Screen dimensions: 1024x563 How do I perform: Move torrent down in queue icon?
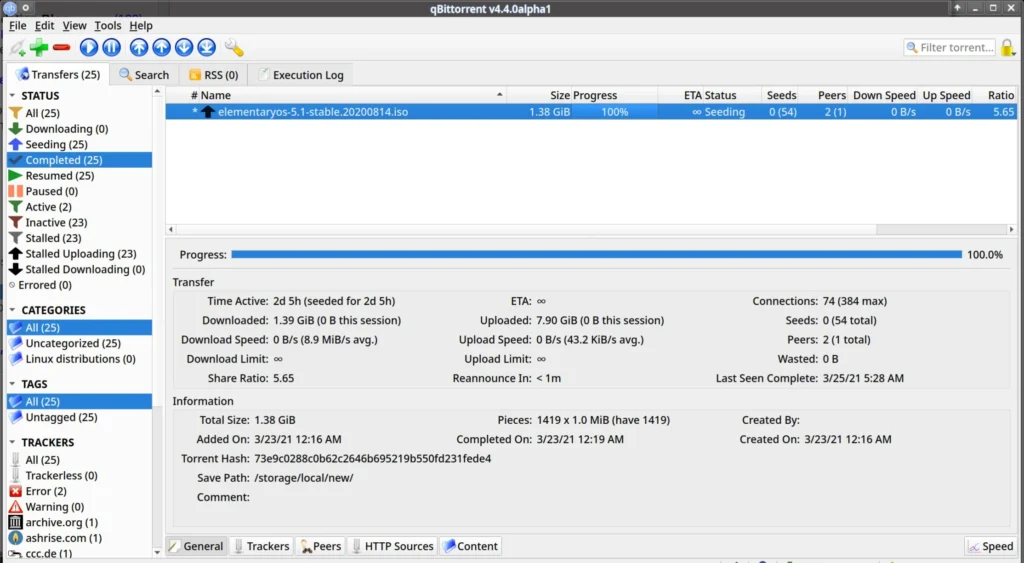(x=184, y=47)
